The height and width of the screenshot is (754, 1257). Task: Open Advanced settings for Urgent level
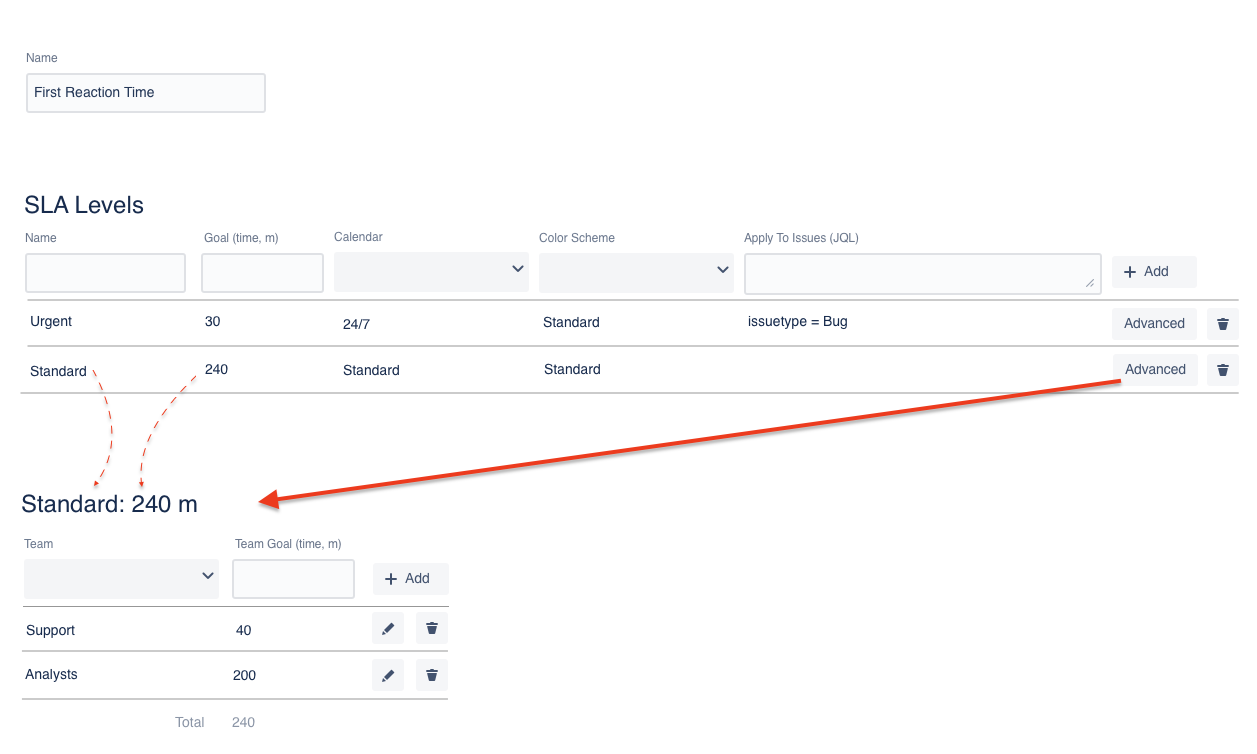pyautogui.click(x=1154, y=323)
